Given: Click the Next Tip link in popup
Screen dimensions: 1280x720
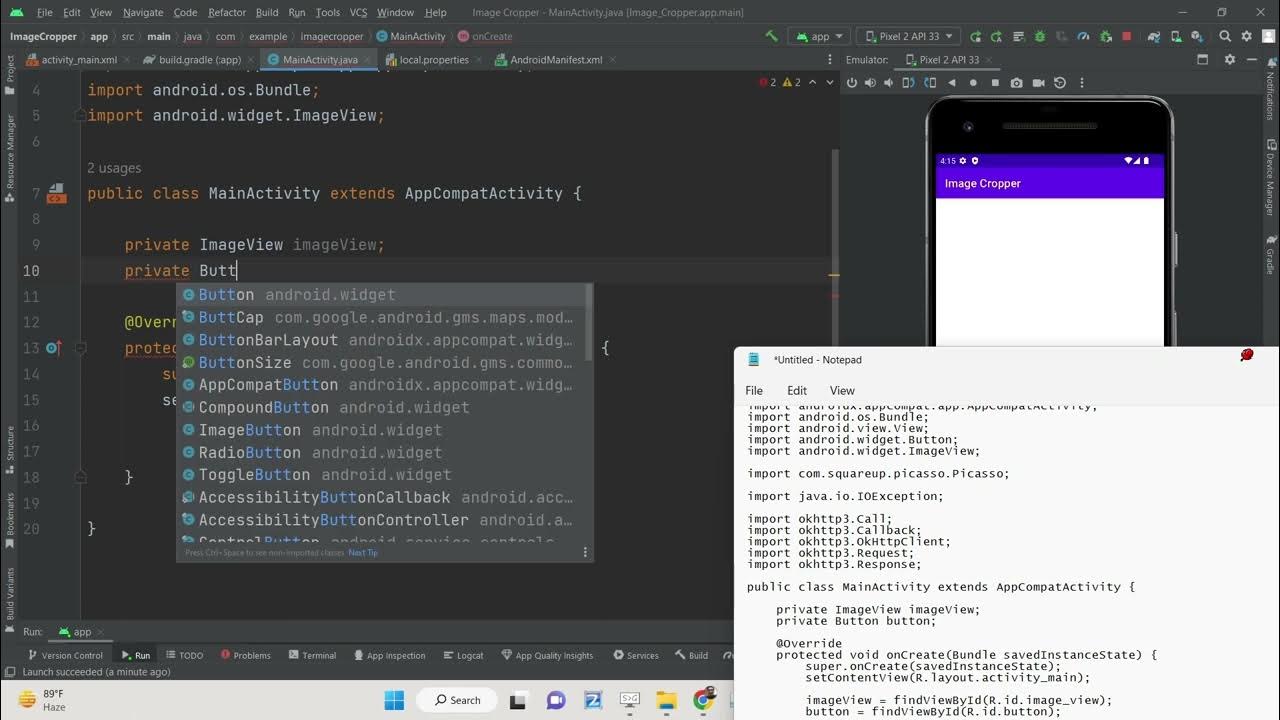Looking at the screenshot, I should pos(363,553).
